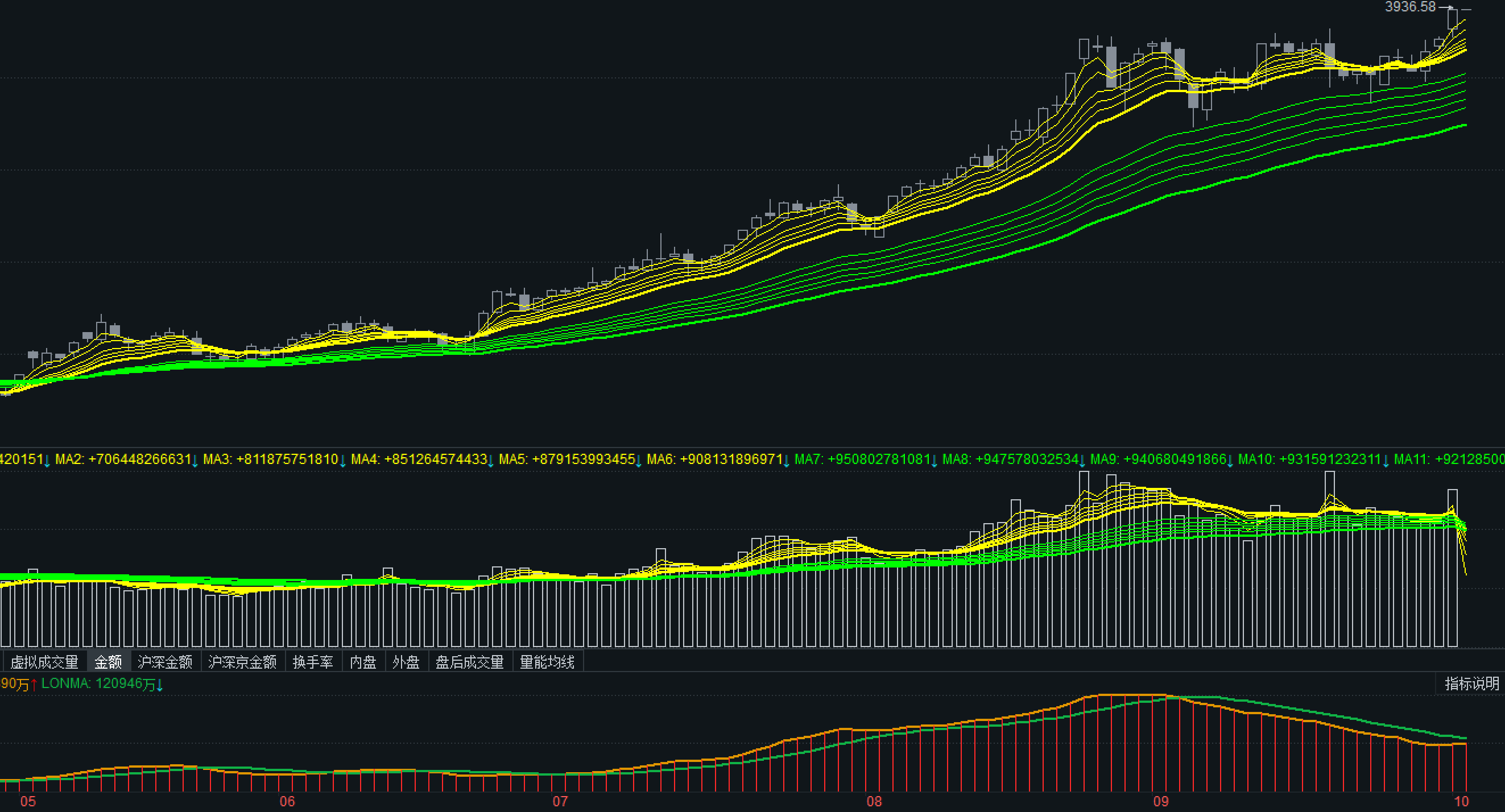Select the 金额 tab

(108, 662)
